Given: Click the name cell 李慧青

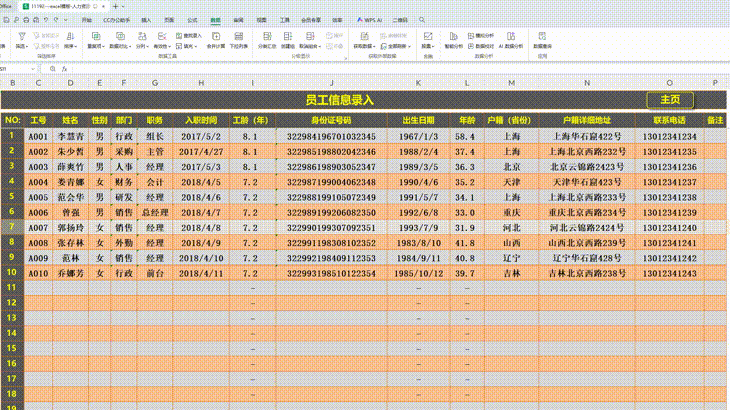Looking at the screenshot, I should click(x=70, y=136).
